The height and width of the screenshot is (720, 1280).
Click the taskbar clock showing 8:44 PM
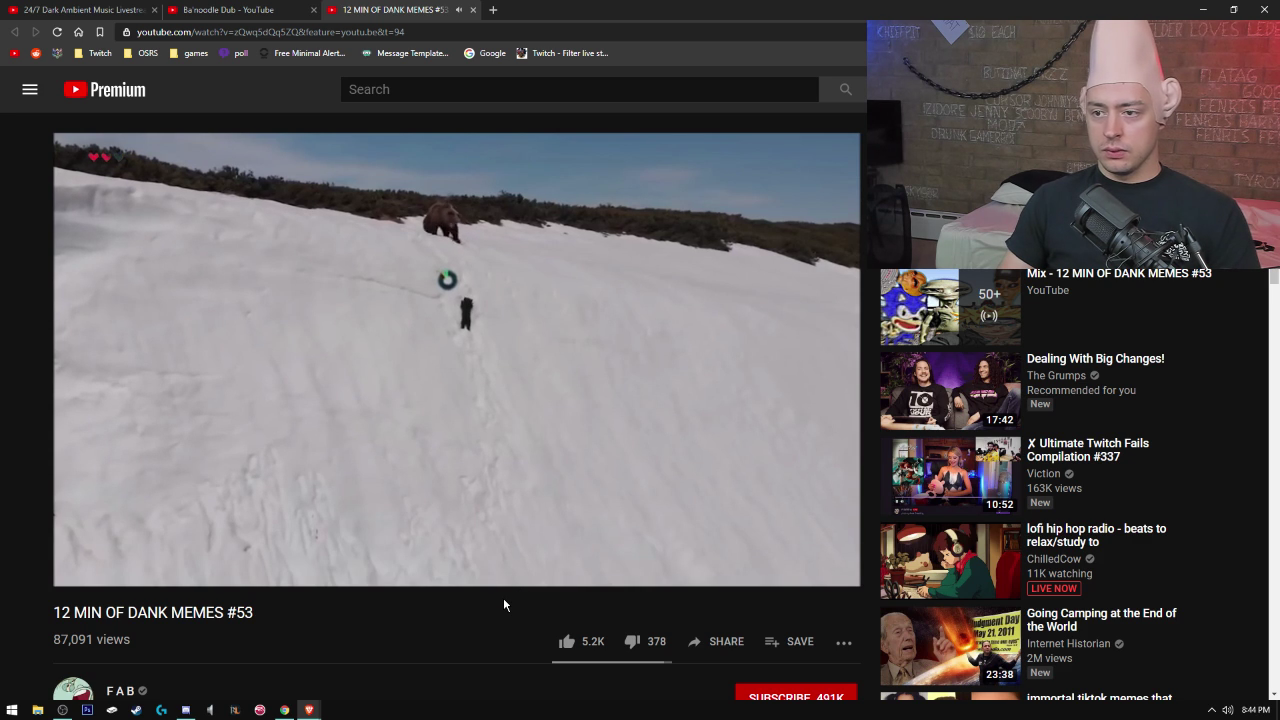coord(1255,710)
